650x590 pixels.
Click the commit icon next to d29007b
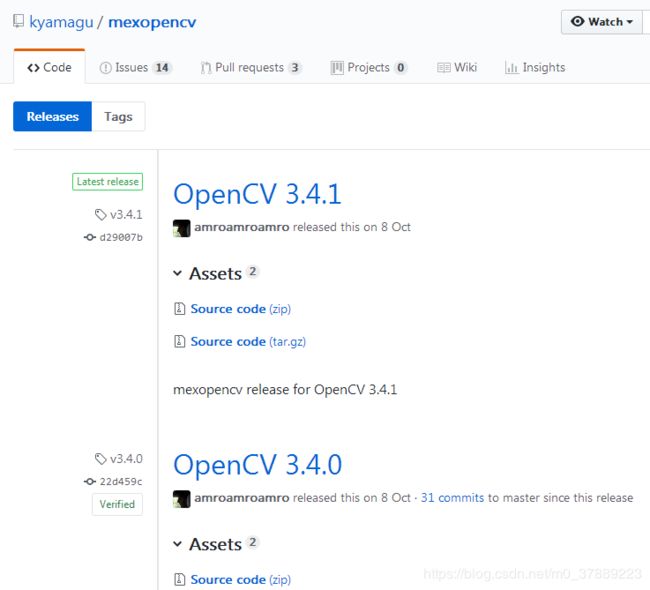click(x=90, y=237)
